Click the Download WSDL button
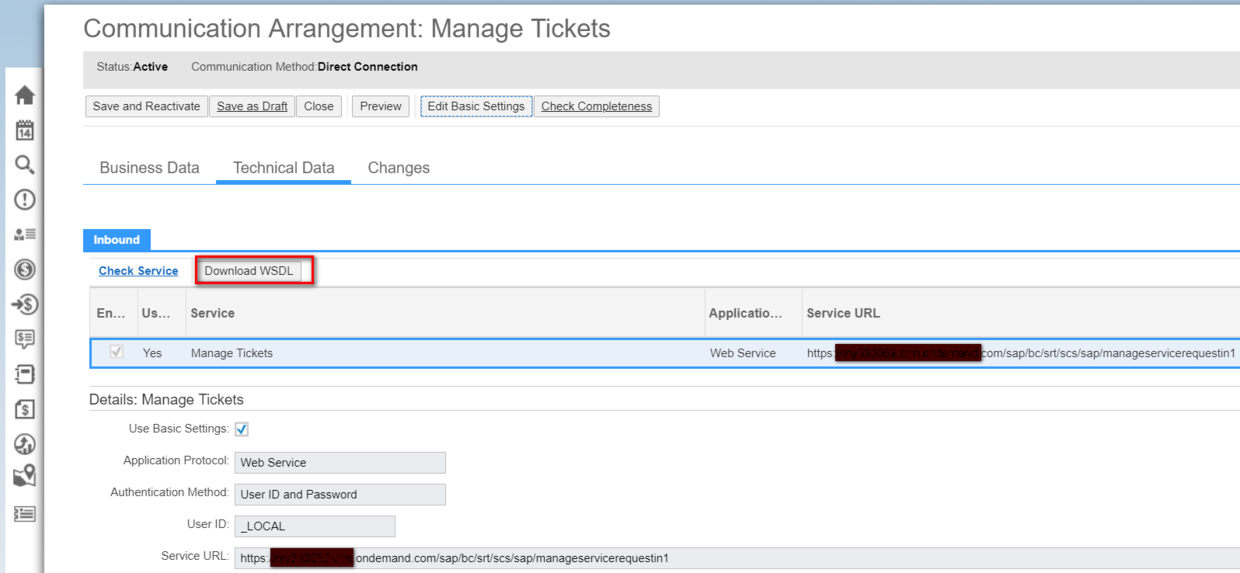 click(249, 271)
